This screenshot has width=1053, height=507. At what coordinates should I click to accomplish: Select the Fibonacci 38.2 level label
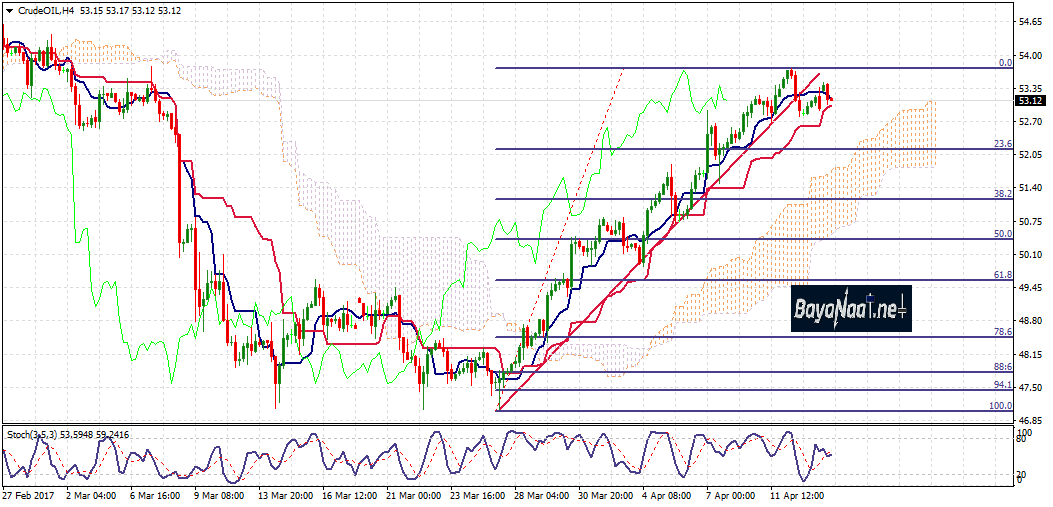click(x=1003, y=193)
